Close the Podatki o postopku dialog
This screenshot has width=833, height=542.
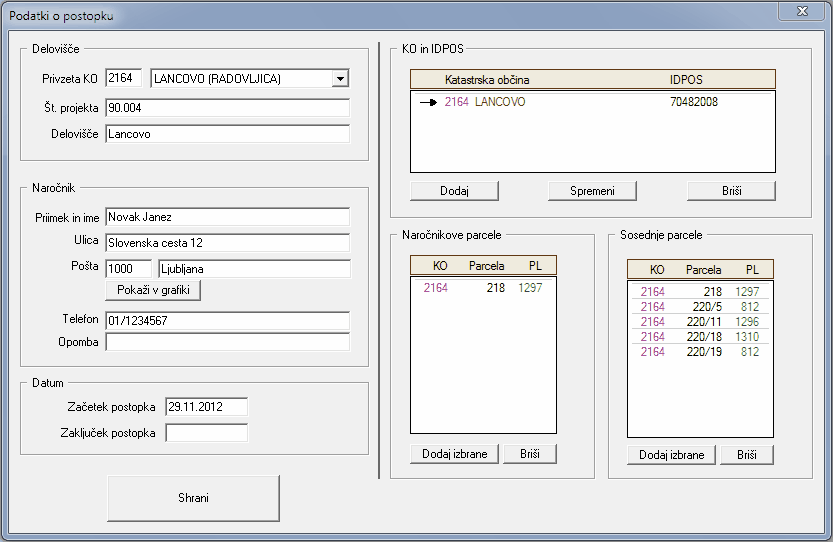pyautogui.click(x=801, y=12)
